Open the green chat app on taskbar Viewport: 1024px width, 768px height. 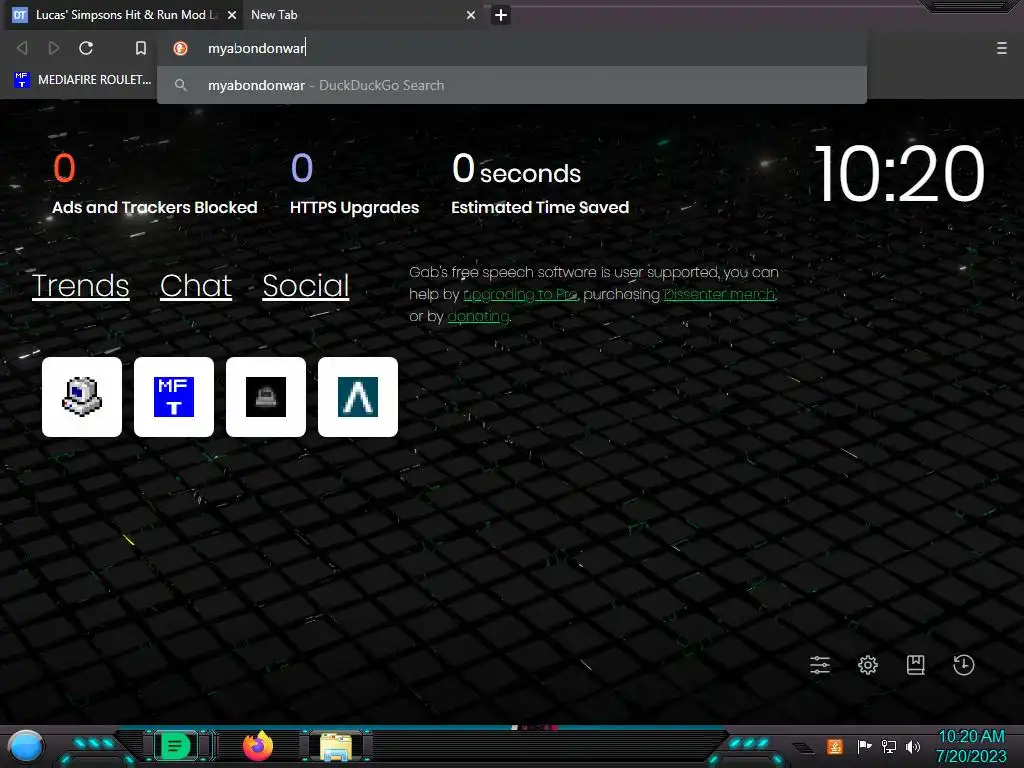pyautogui.click(x=175, y=746)
